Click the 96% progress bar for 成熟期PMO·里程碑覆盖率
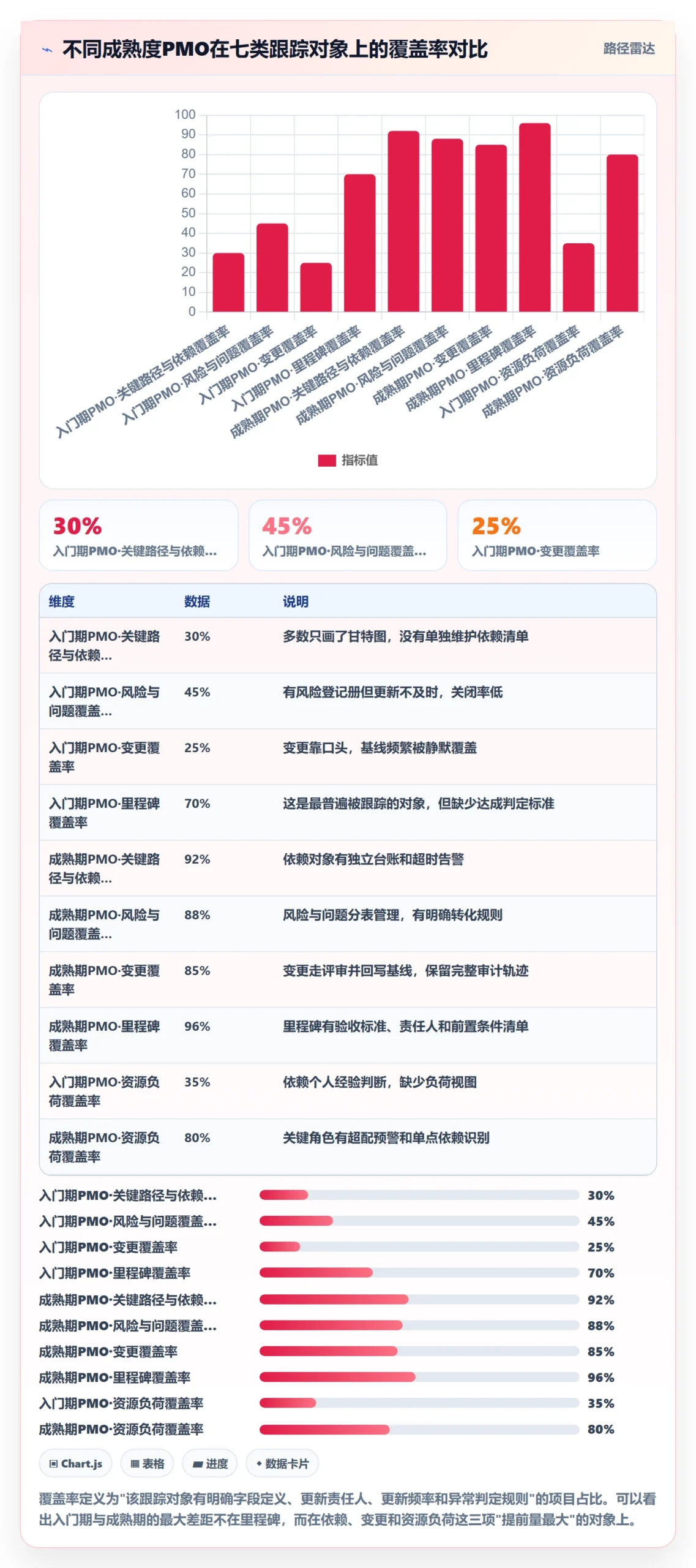Image resolution: width=696 pixels, height=1568 pixels. click(419, 1377)
